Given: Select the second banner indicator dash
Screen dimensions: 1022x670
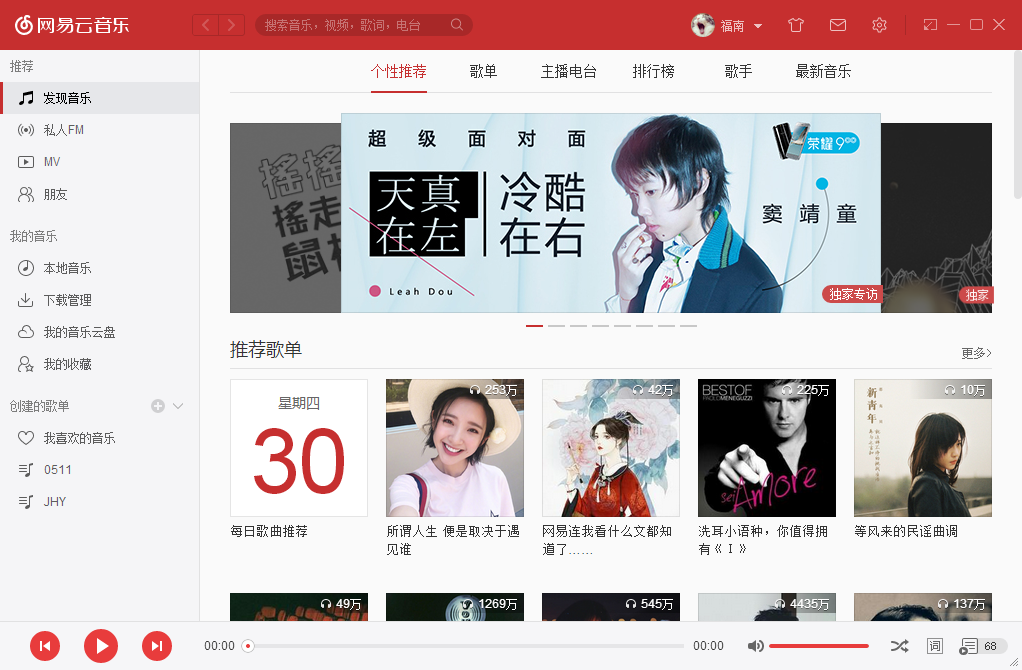Looking at the screenshot, I should [557, 325].
